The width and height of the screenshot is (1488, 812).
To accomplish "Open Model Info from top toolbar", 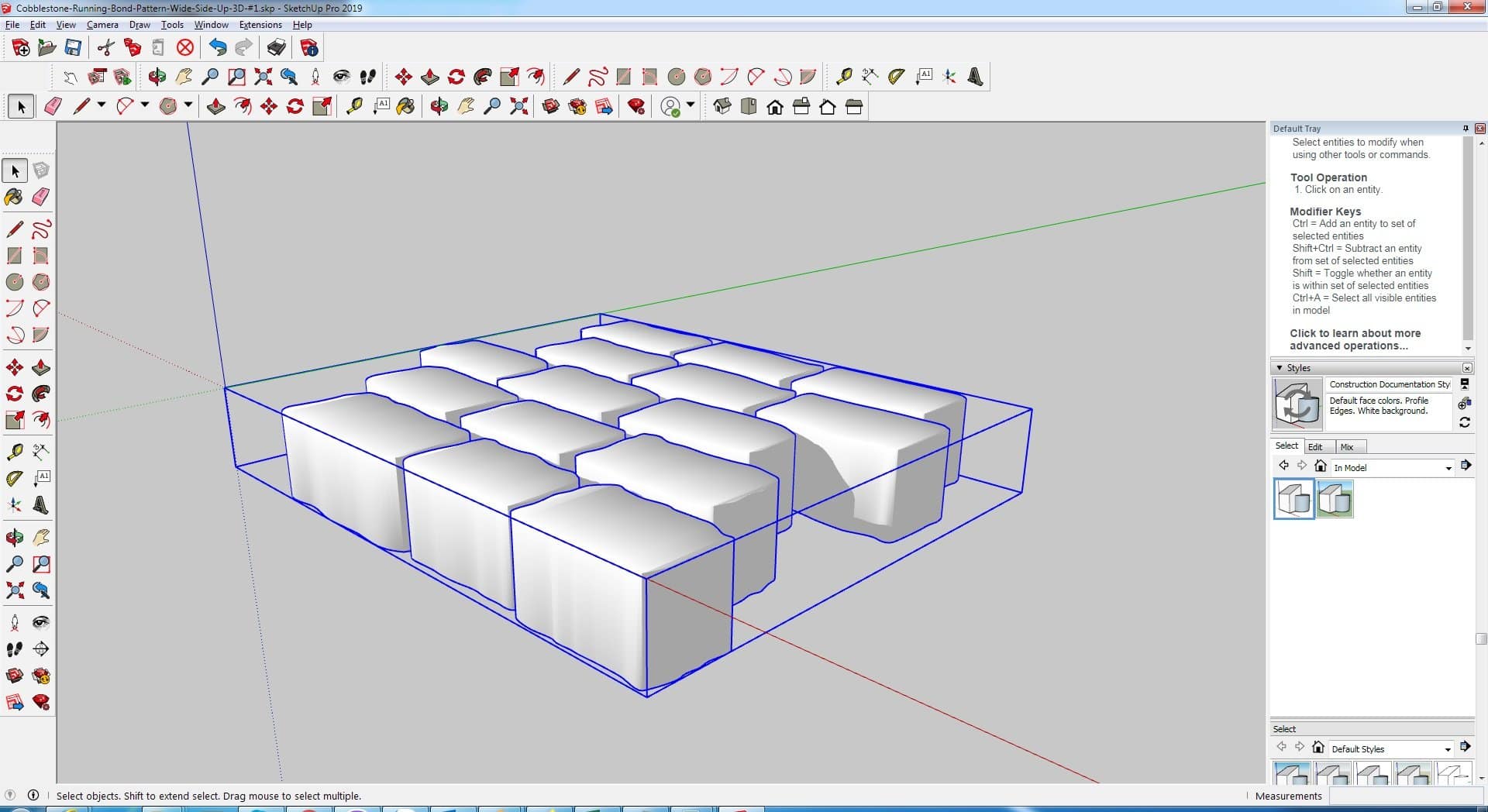I will click(309, 48).
